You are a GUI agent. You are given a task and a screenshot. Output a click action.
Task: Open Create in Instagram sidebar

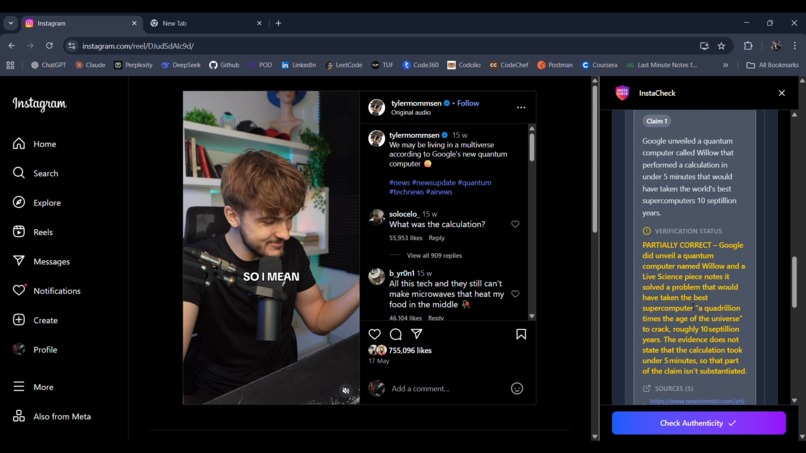click(35, 320)
